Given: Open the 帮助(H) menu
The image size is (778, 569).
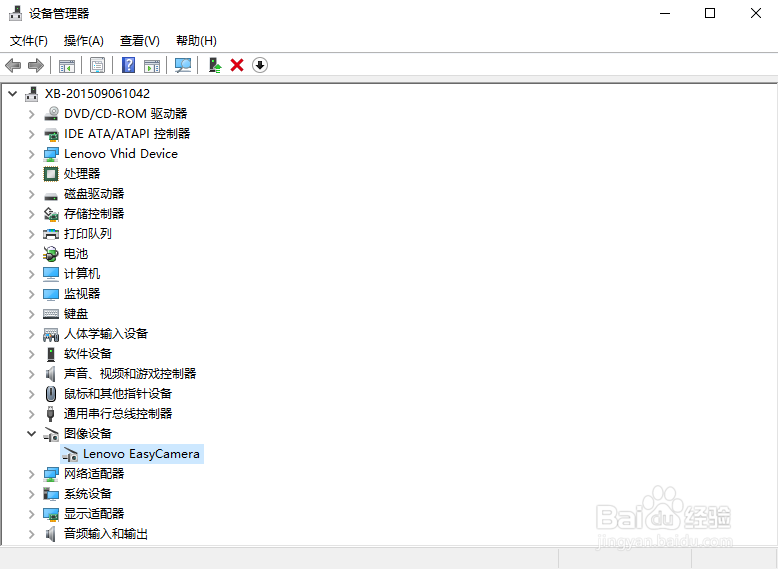Looking at the screenshot, I should (196, 41).
